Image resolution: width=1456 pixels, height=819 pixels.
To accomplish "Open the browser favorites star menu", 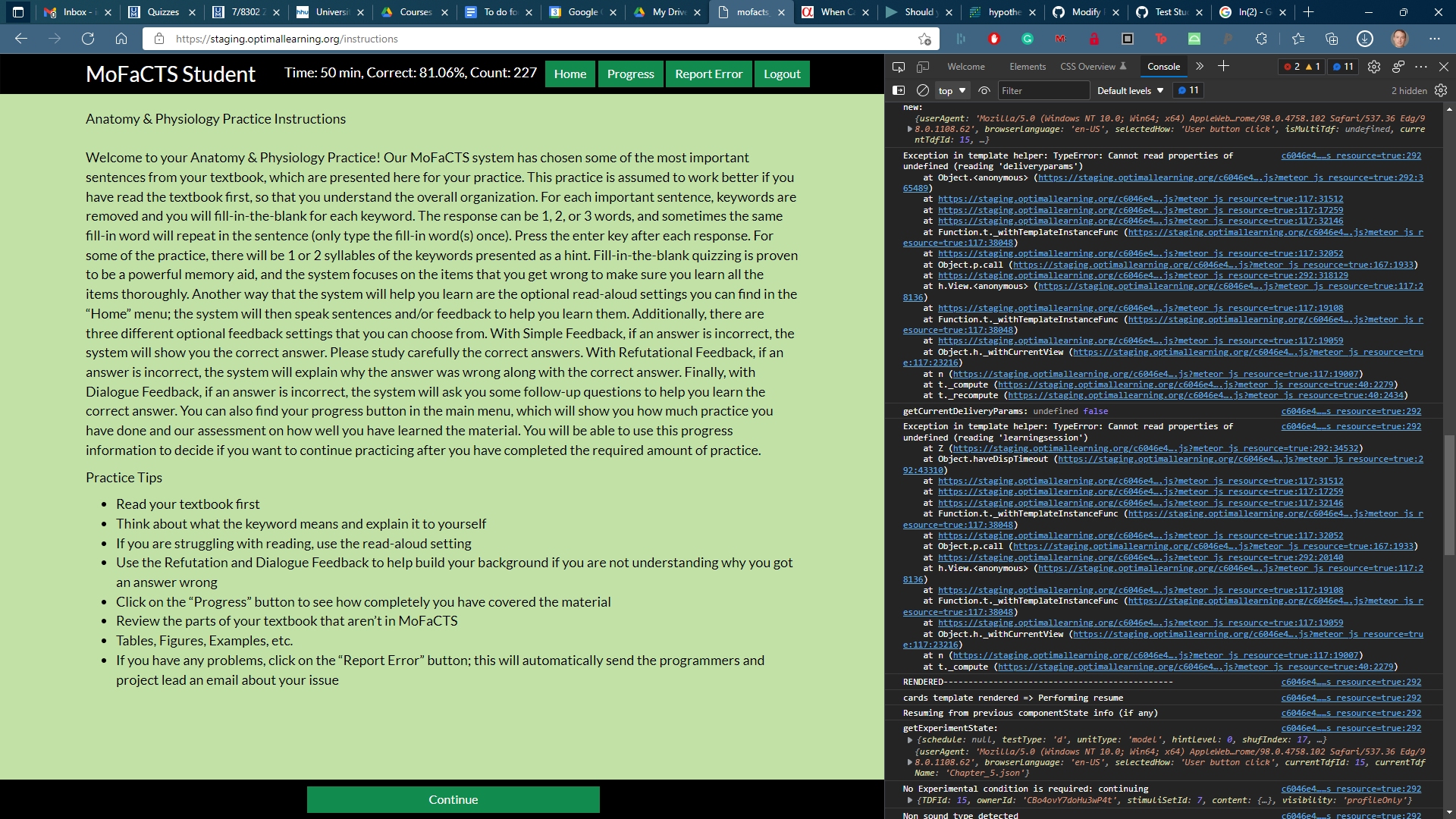I will click(1298, 39).
